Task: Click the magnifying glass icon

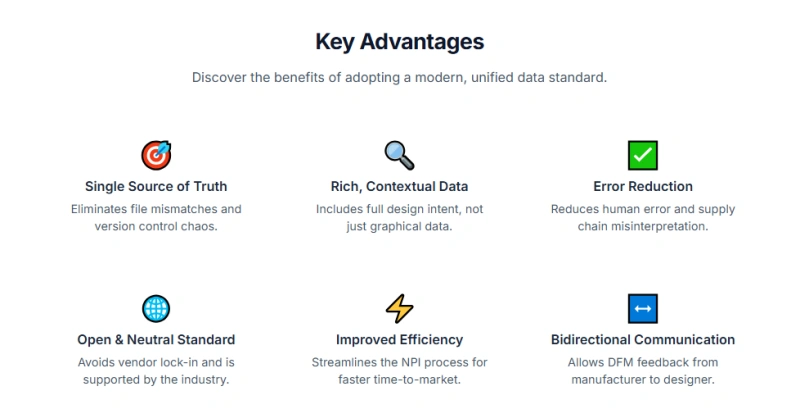Action: (x=399, y=155)
